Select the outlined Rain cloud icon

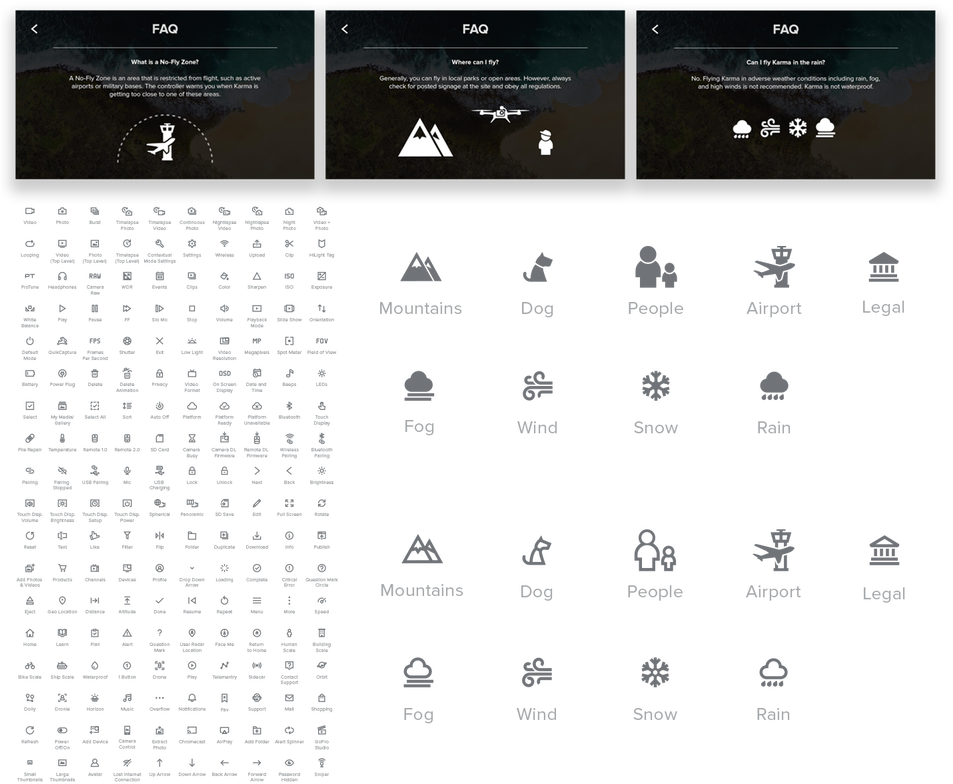click(x=773, y=672)
